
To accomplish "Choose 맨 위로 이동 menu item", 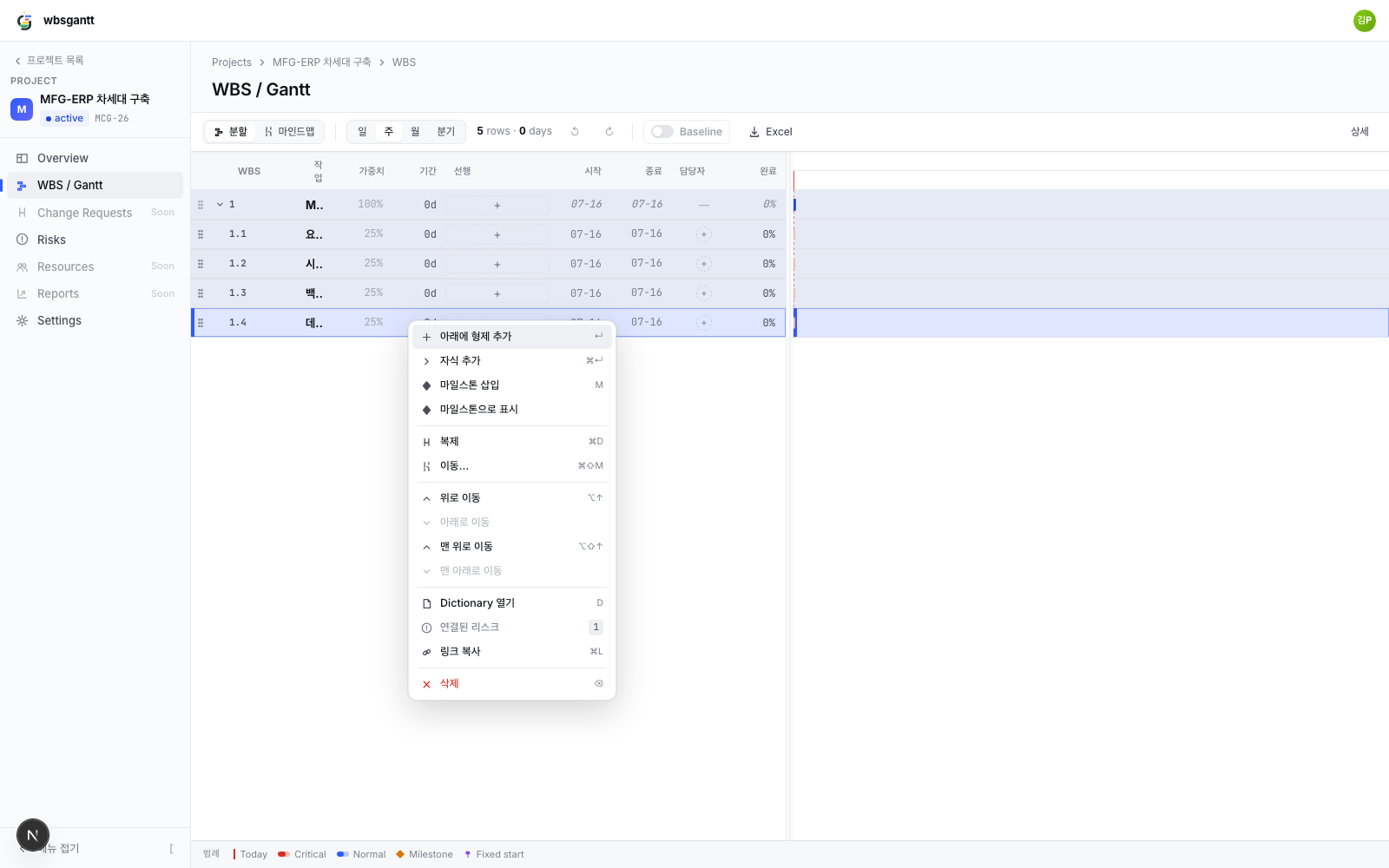I will pos(512,547).
